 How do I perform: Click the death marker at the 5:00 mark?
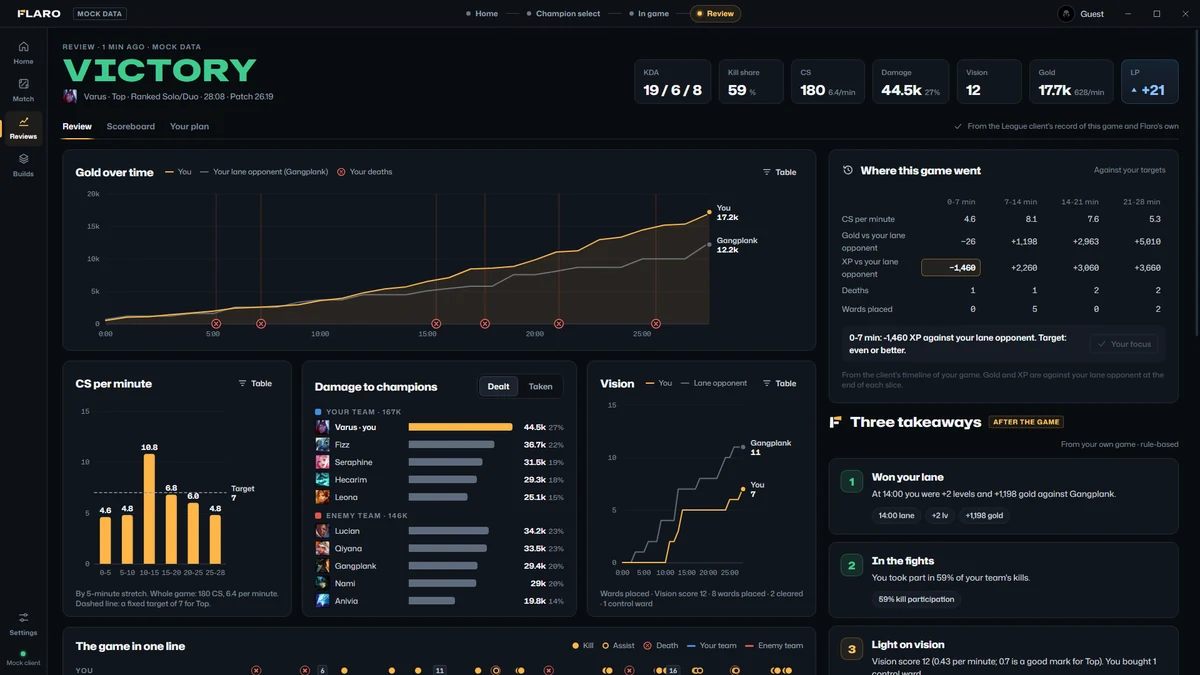[216, 324]
